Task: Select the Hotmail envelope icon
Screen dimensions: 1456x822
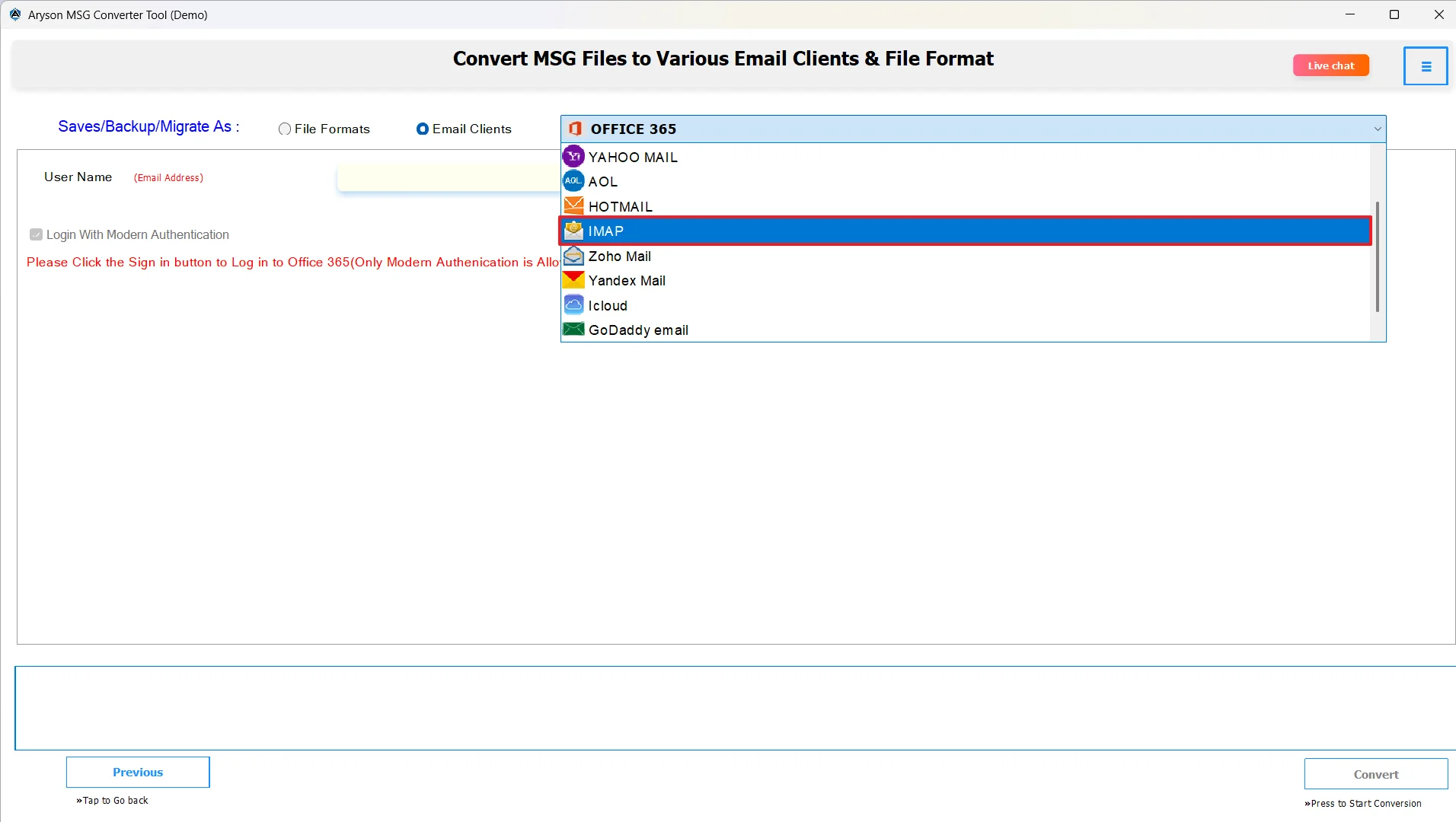Action: point(574,205)
